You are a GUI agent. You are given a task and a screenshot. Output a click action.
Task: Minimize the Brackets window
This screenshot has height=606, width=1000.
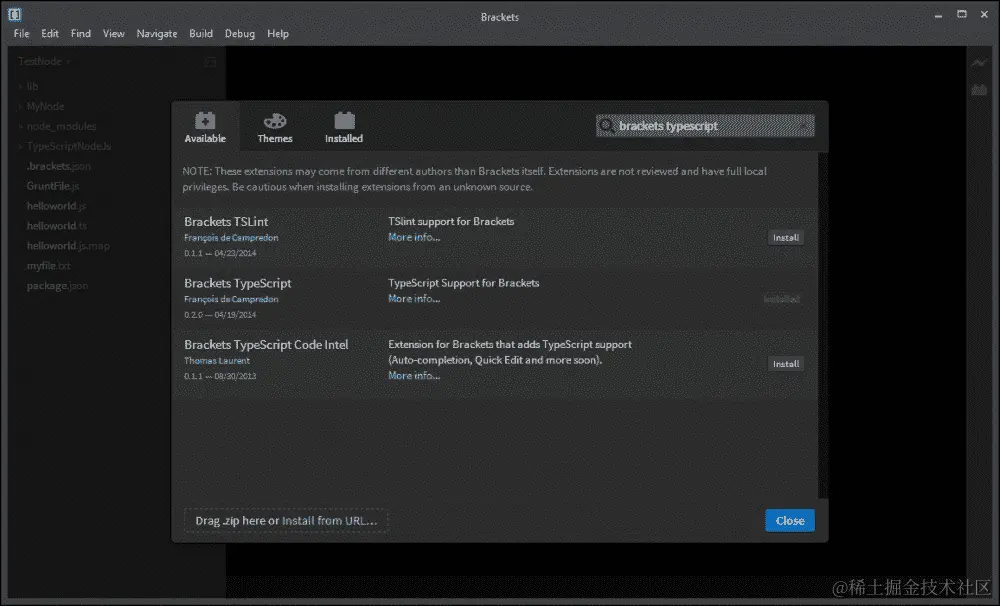tap(938, 15)
